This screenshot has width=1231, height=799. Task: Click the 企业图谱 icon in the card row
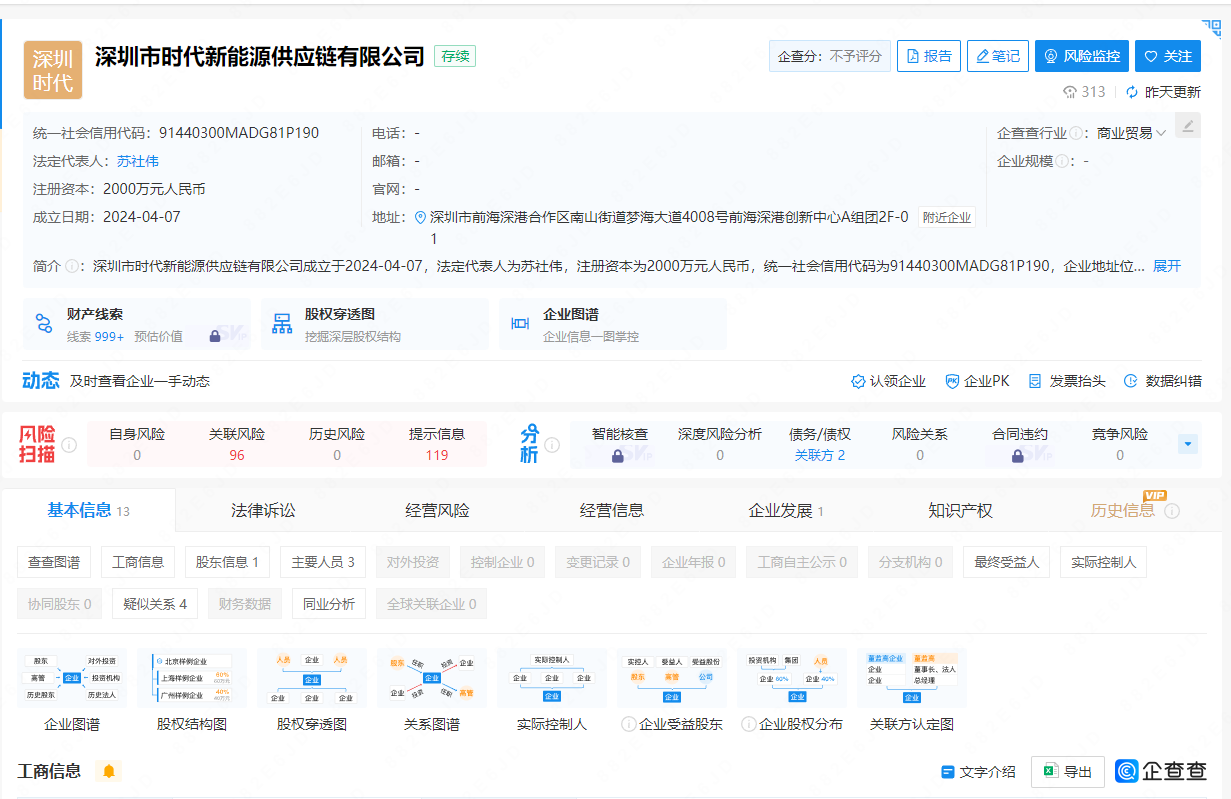point(520,323)
